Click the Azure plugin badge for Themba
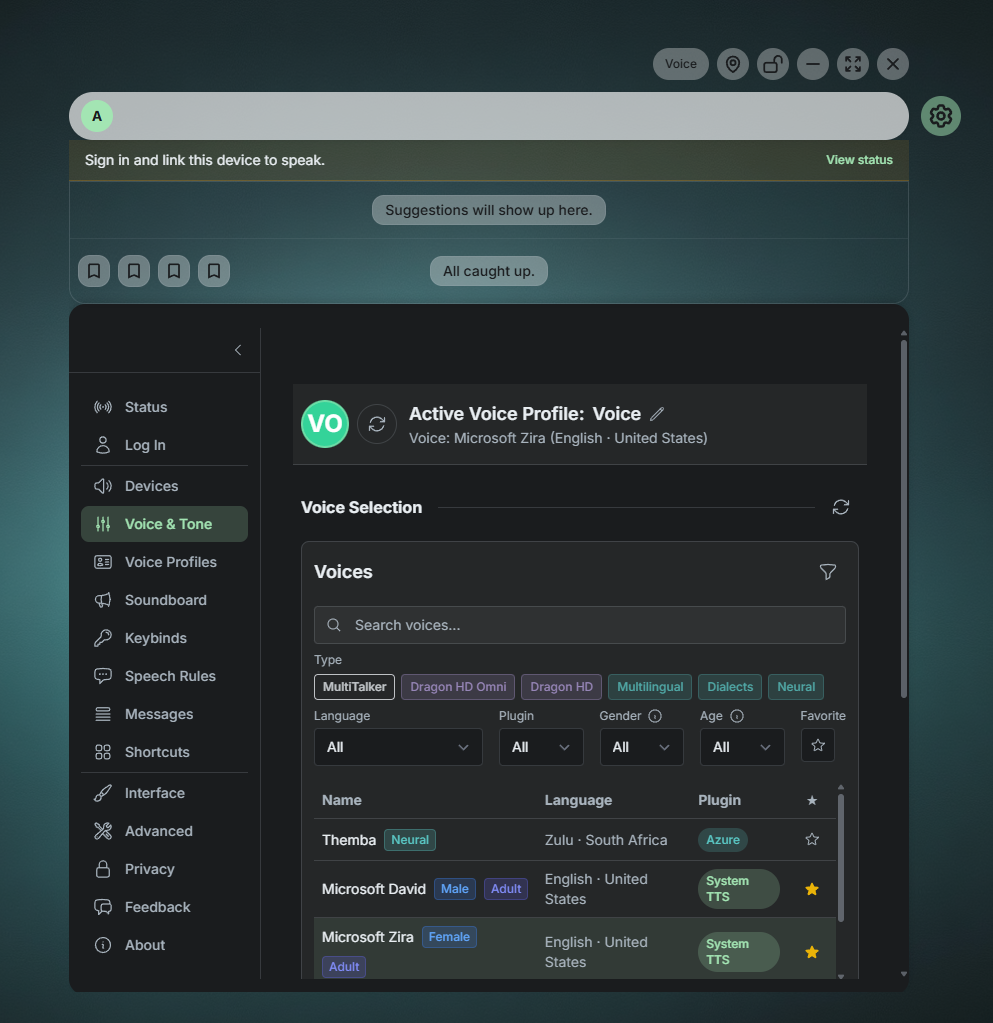 point(723,840)
